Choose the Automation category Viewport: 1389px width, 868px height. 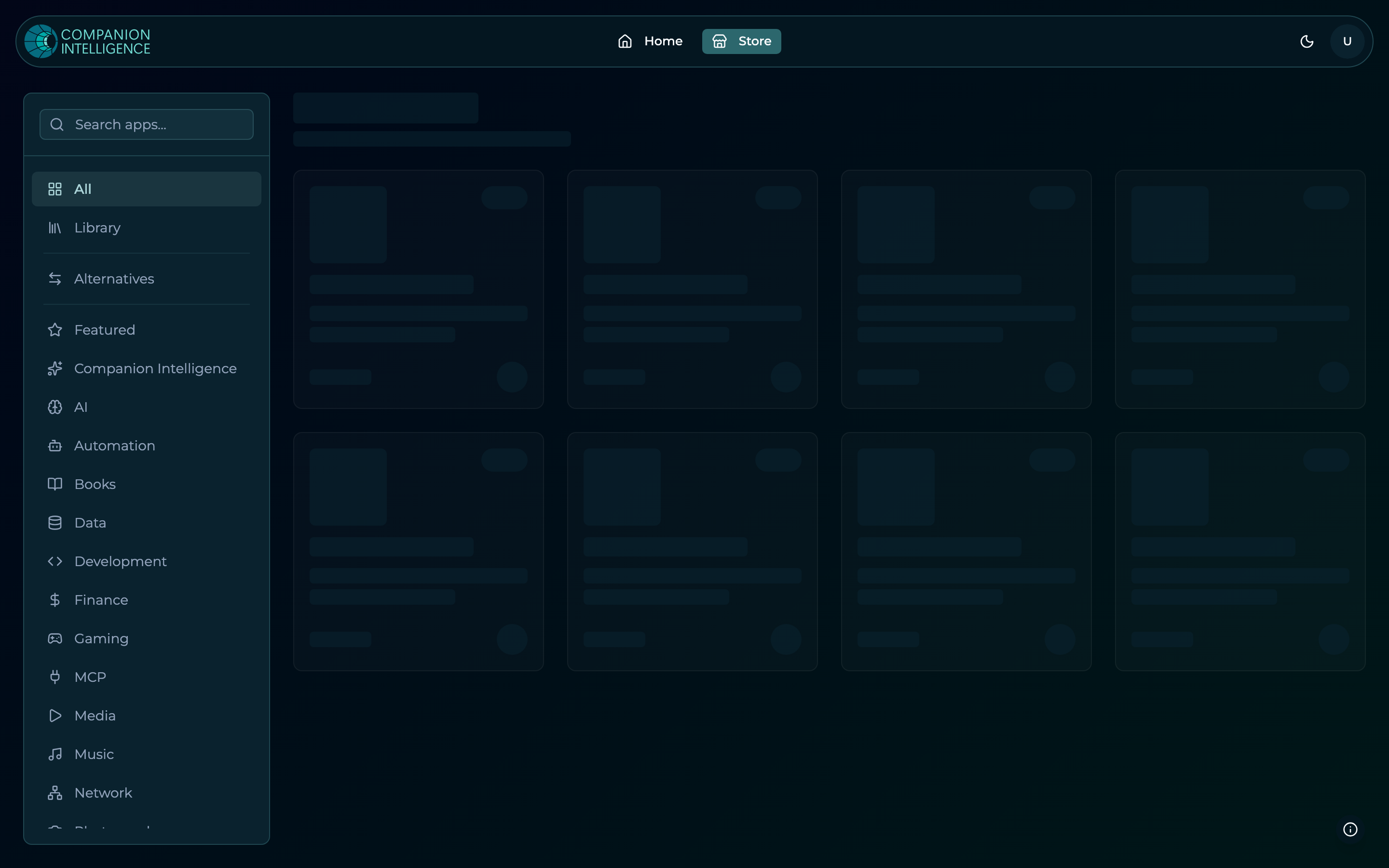(x=146, y=446)
